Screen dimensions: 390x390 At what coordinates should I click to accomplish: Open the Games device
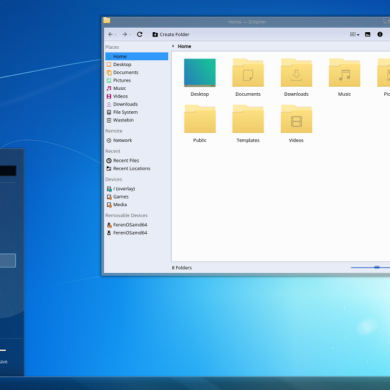[x=137, y=197]
